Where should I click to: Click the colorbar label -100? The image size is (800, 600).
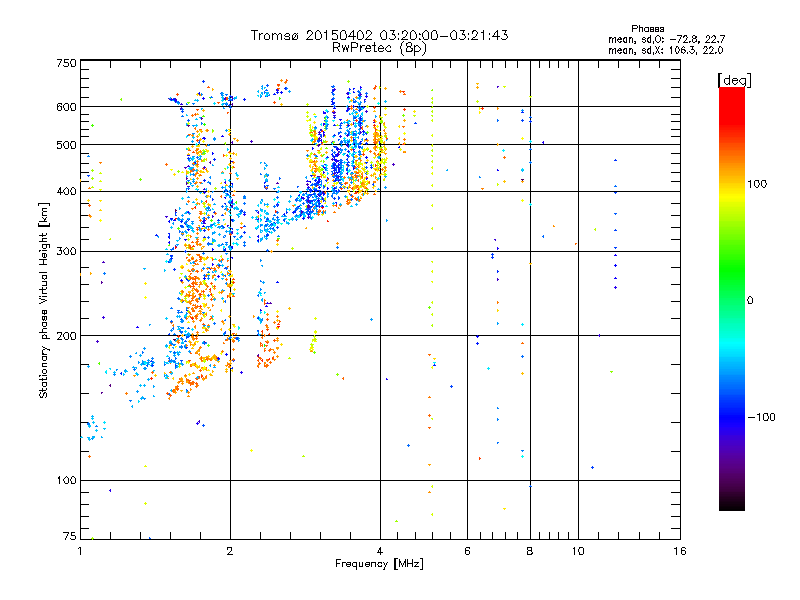[761, 417]
